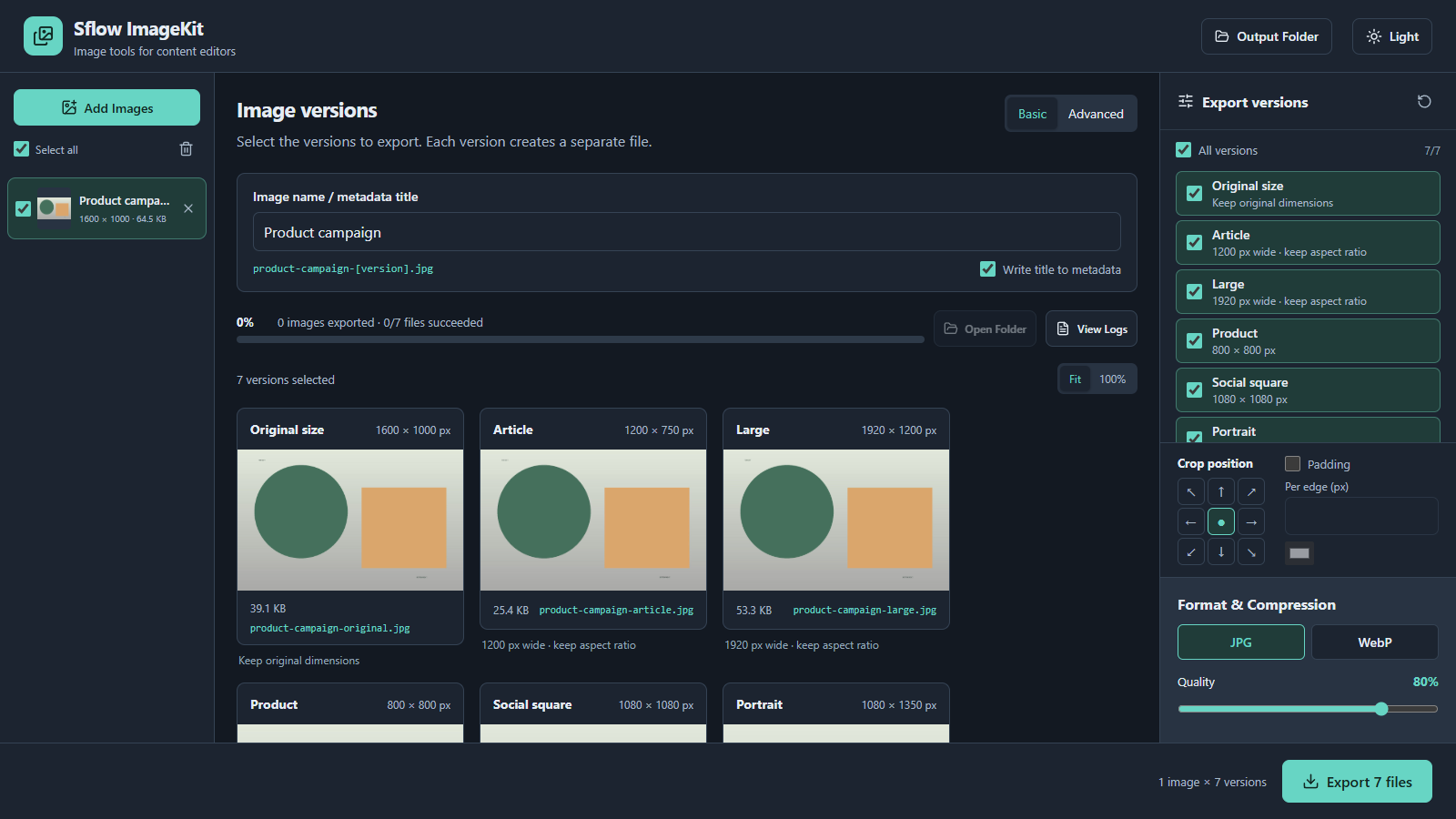Delete selected images with the trash icon
Viewport: 1456px width, 819px height.
pyautogui.click(x=186, y=149)
